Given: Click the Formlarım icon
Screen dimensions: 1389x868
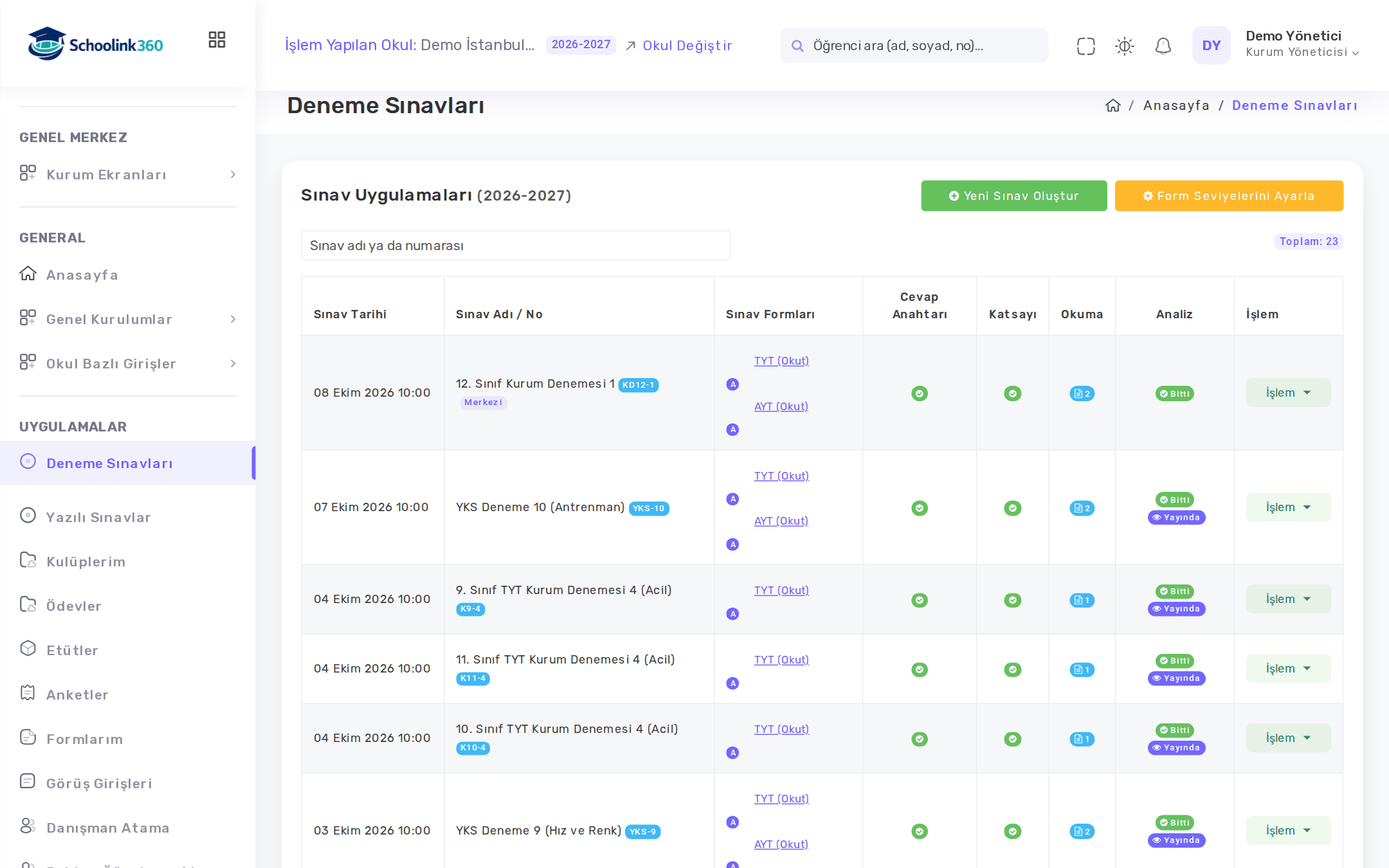Looking at the screenshot, I should coord(28,737).
